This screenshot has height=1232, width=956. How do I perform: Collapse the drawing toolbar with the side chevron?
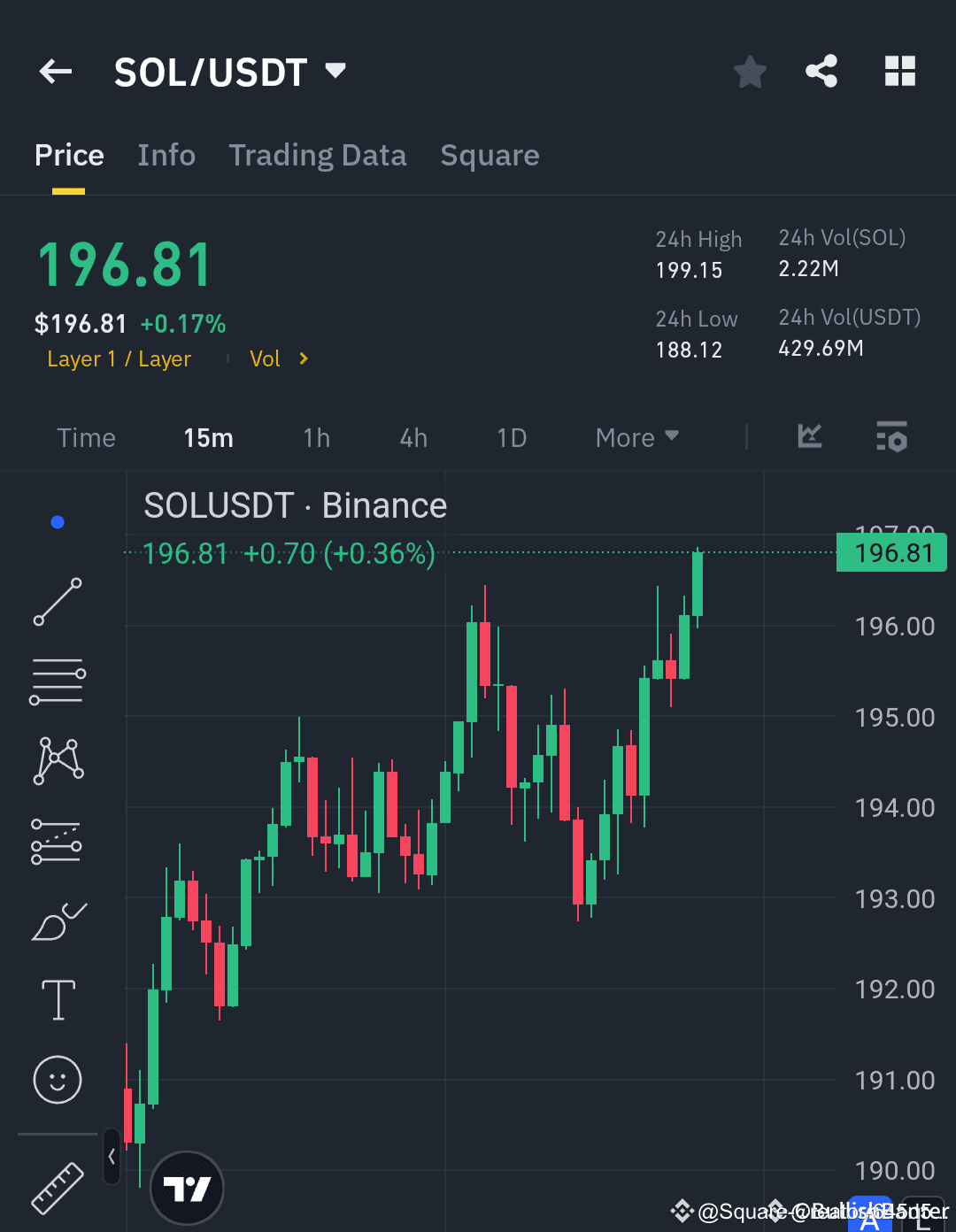112,1156
